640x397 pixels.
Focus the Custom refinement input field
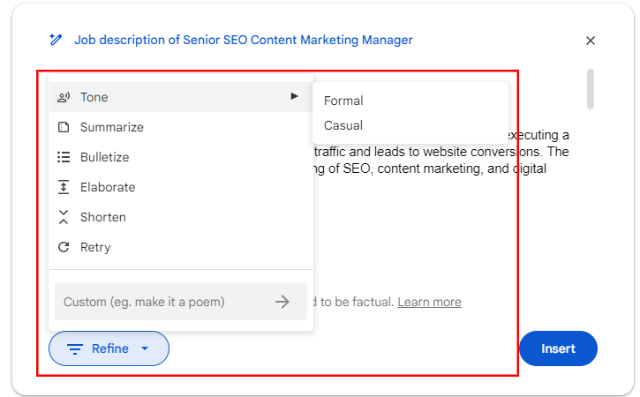click(x=180, y=302)
